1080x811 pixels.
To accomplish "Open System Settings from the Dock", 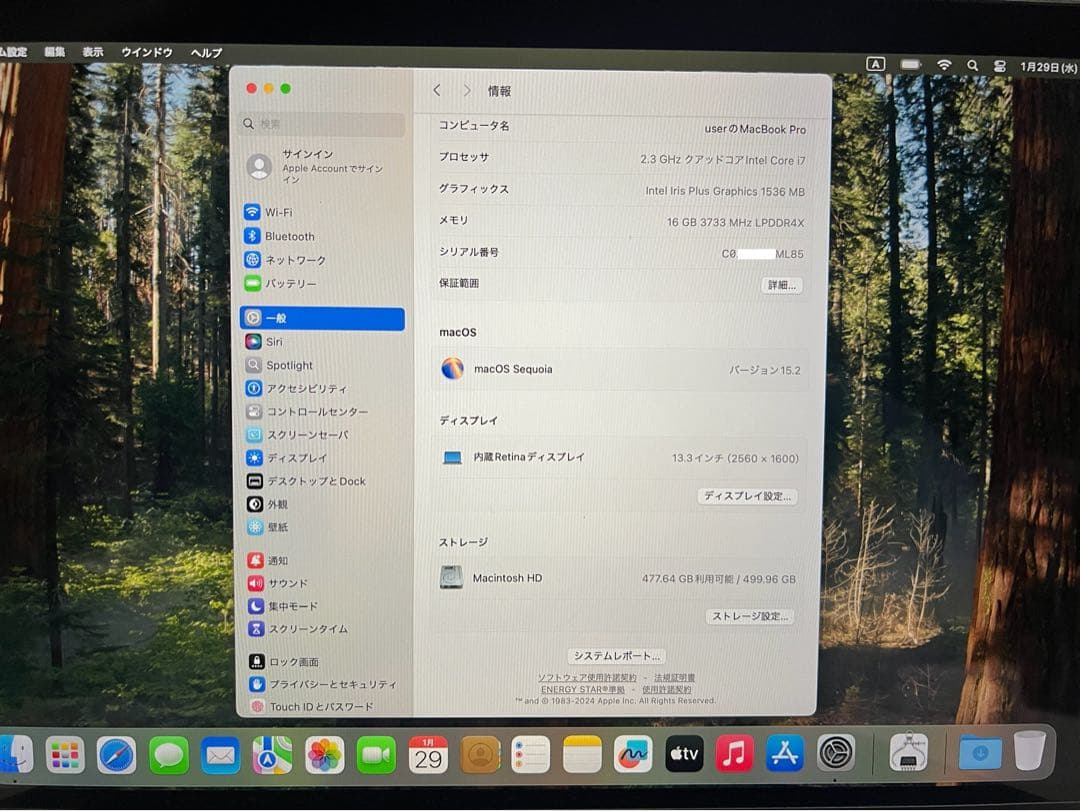I will [x=835, y=752].
